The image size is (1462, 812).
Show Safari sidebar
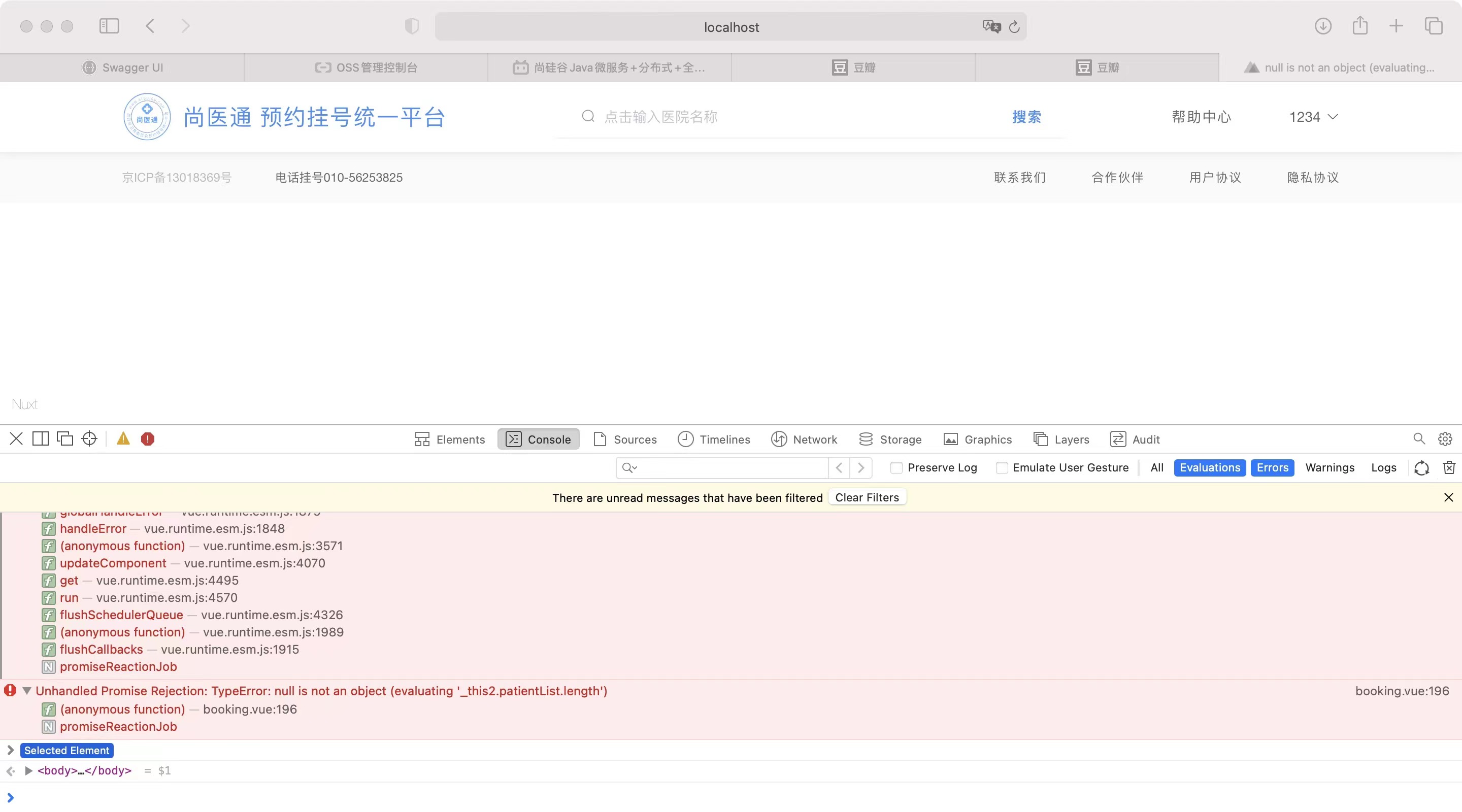109,26
